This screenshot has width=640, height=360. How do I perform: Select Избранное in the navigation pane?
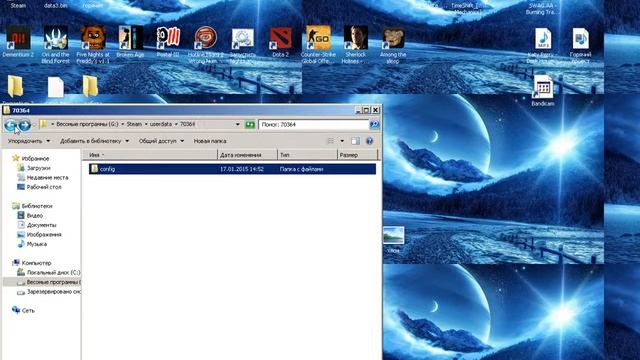(35, 158)
